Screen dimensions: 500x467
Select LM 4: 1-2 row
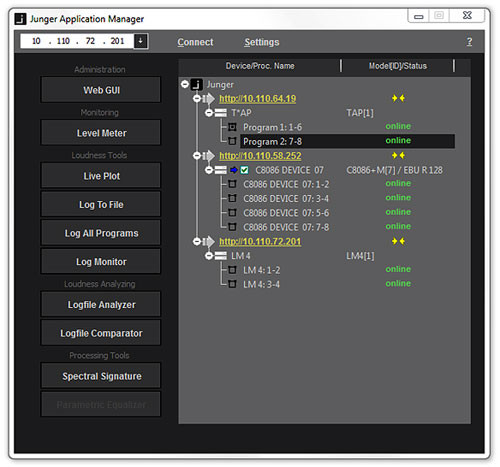pos(347,270)
